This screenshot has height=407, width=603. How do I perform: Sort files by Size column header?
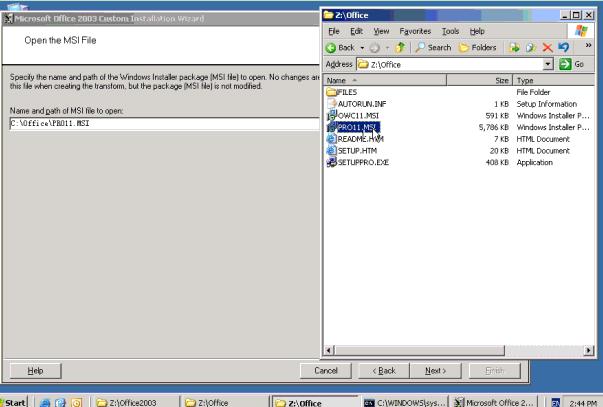click(480, 80)
